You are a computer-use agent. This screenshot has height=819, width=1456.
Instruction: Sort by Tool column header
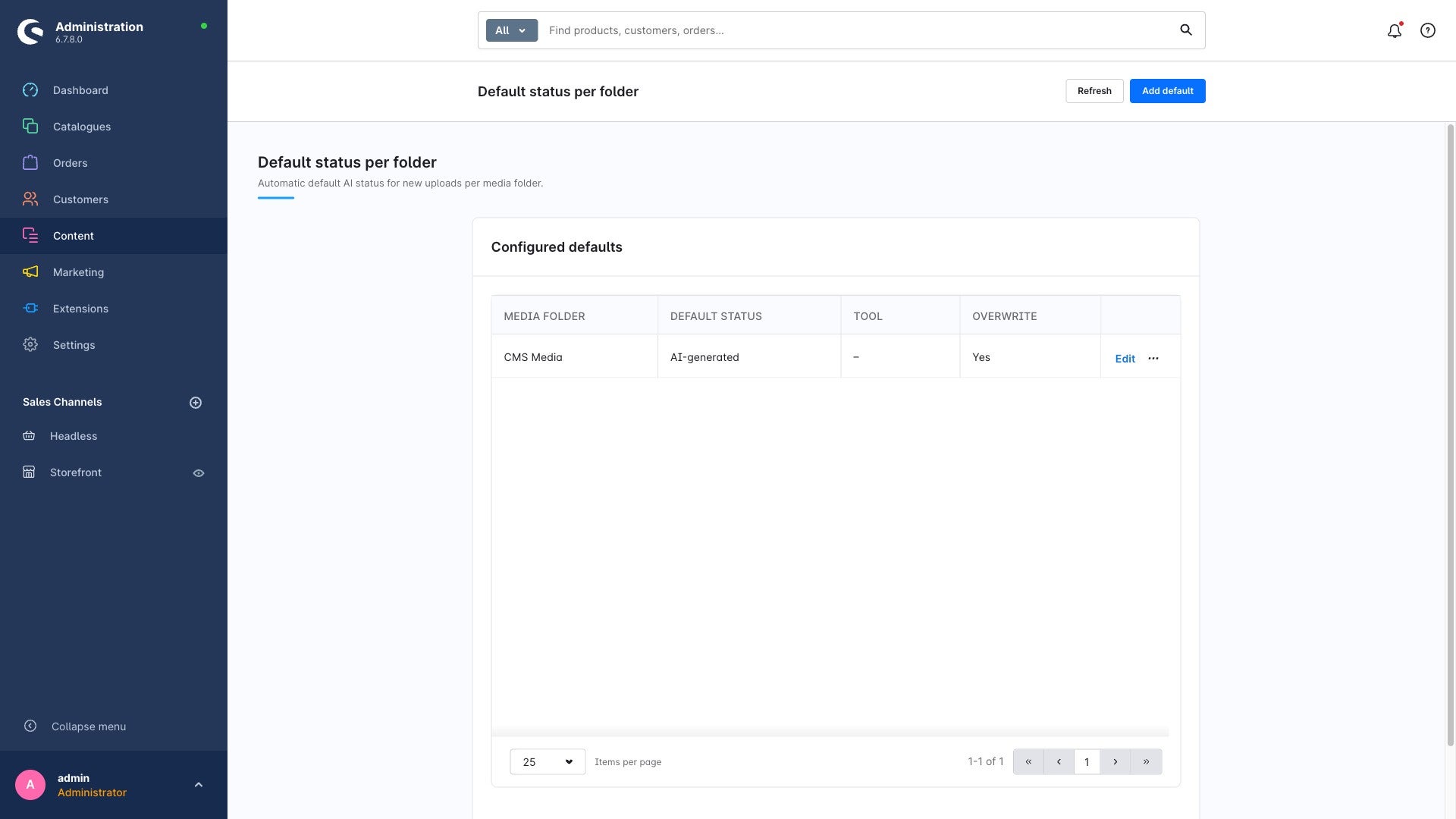[900, 316]
